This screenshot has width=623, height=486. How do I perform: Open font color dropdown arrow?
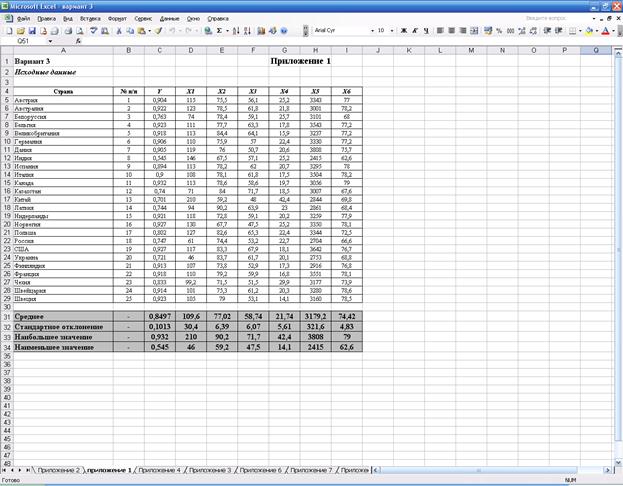(x=613, y=31)
